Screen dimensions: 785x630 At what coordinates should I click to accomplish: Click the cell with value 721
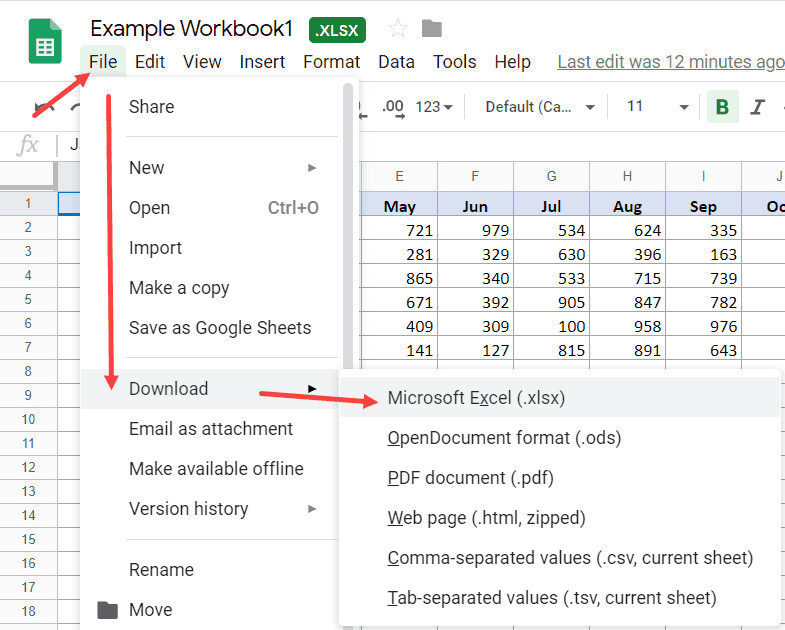400,230
